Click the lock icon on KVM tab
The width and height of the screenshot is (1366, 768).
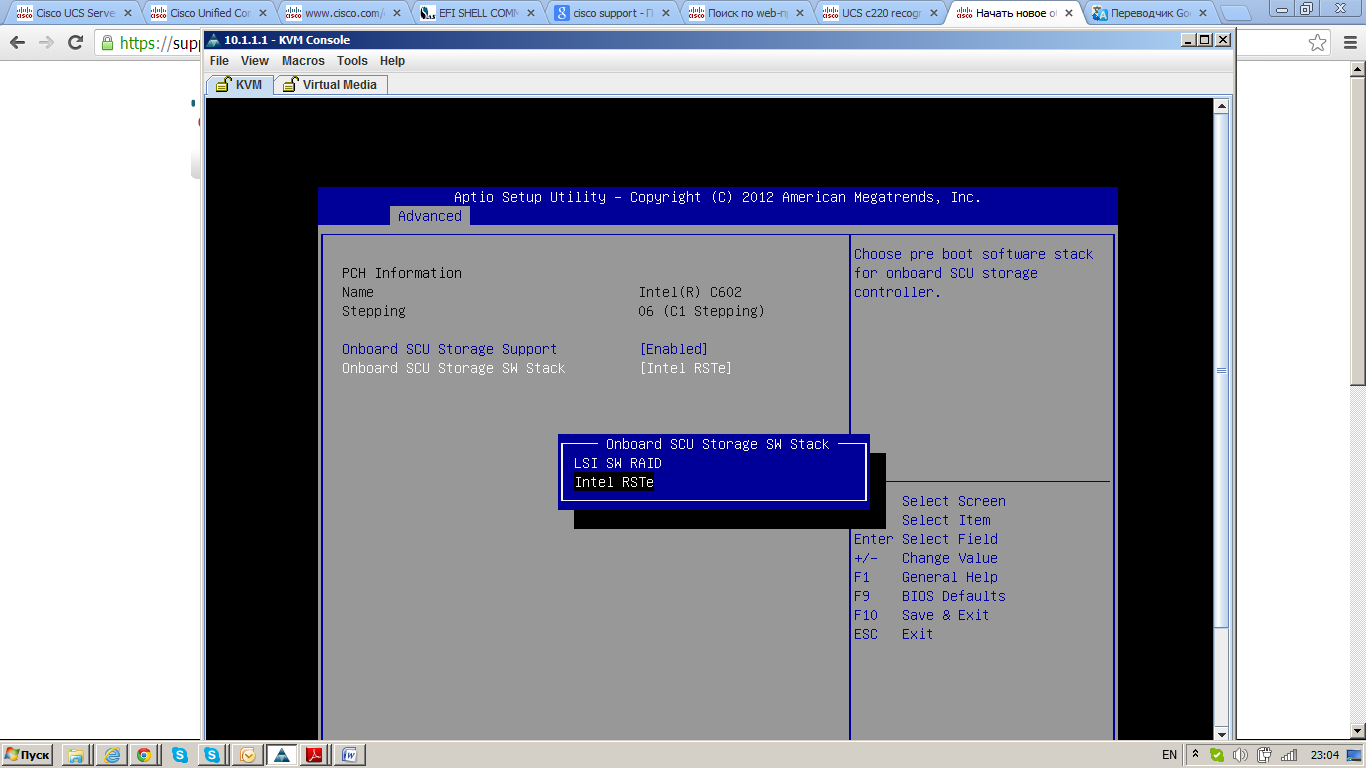224,85
